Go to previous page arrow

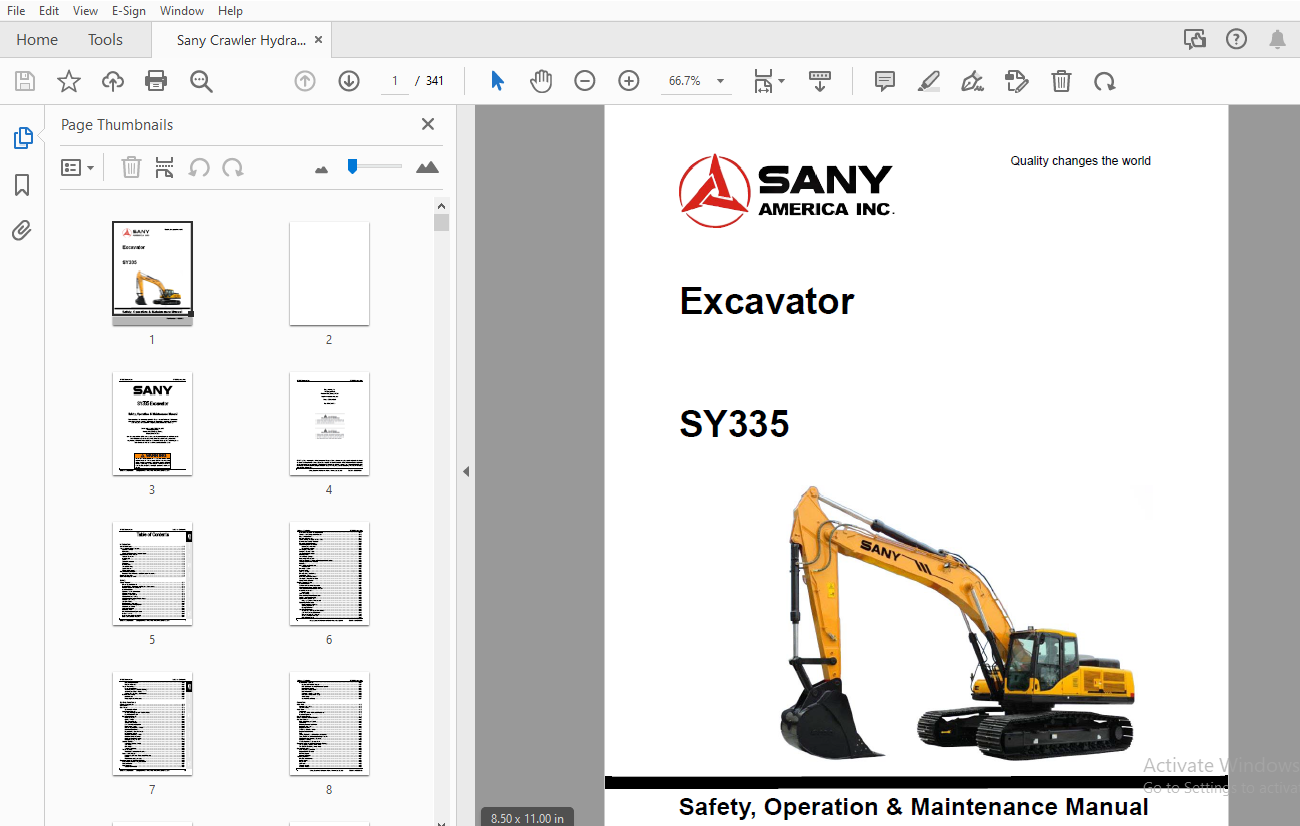305,81
